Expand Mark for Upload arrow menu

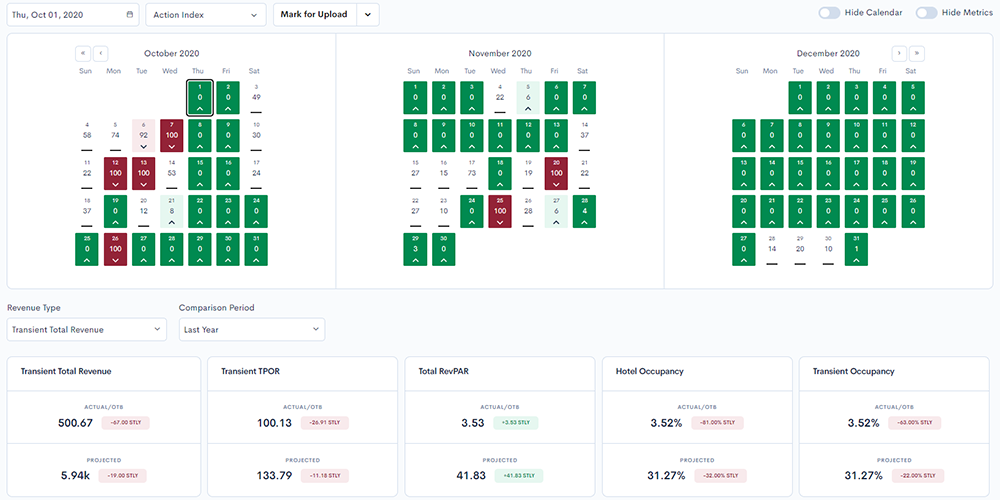[368, 15]
